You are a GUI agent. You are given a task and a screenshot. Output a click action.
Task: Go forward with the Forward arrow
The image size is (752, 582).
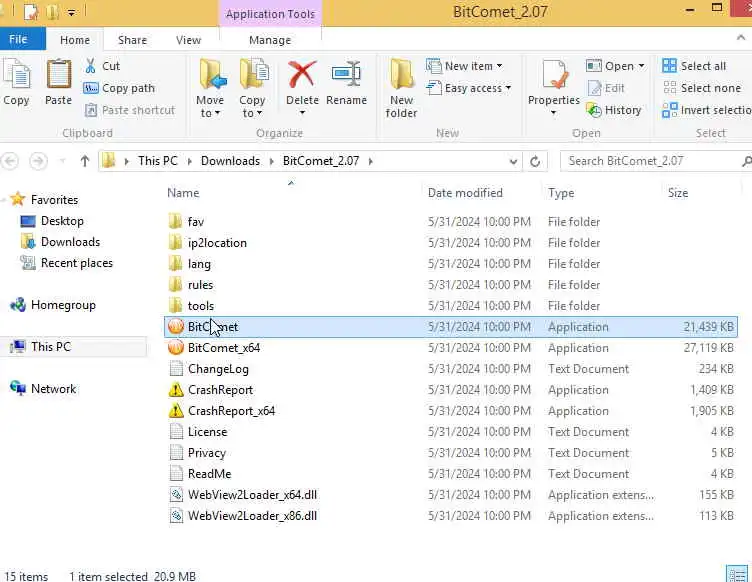38,161
